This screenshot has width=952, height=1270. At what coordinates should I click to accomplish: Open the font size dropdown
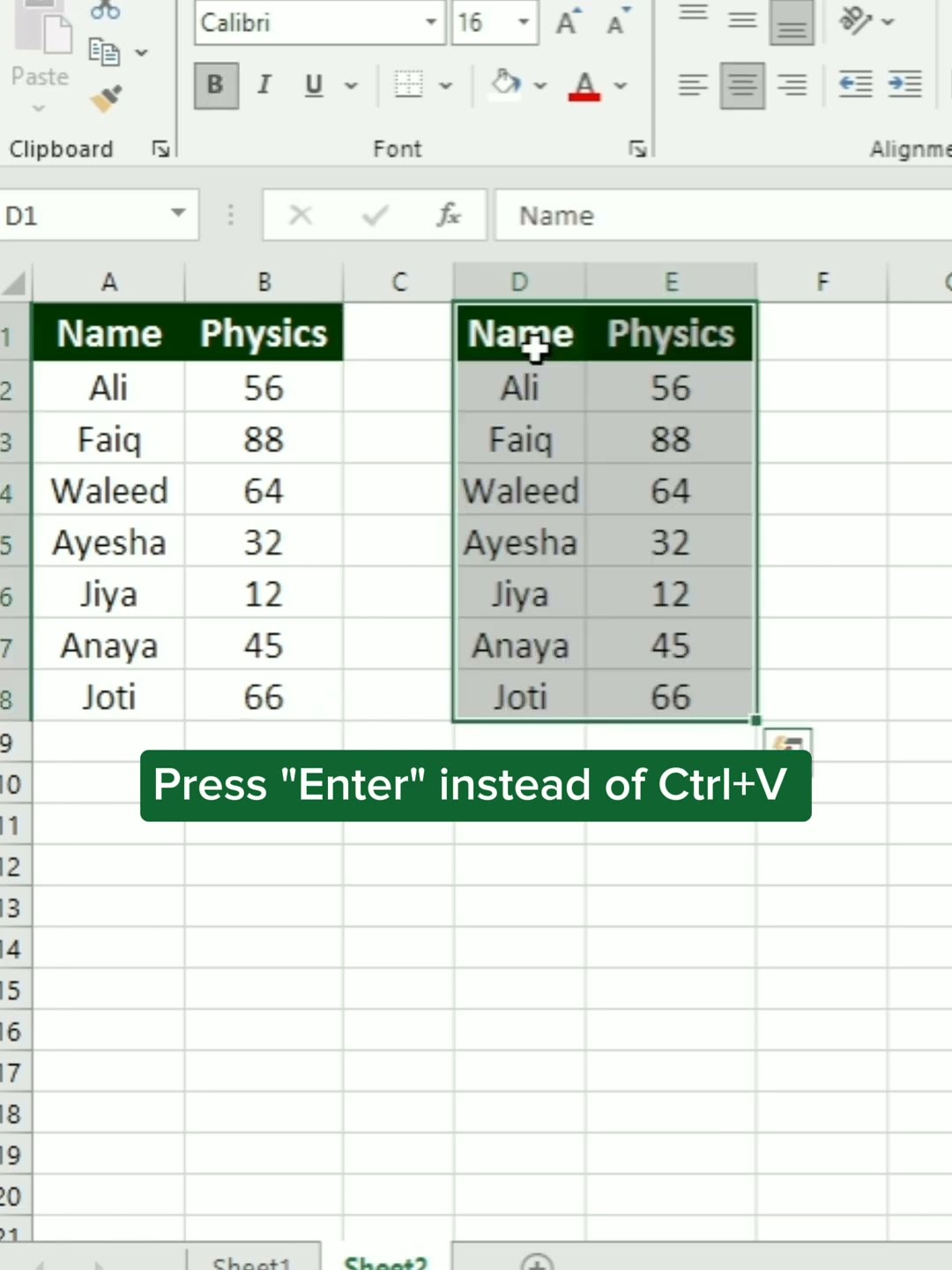pos(524,22)
